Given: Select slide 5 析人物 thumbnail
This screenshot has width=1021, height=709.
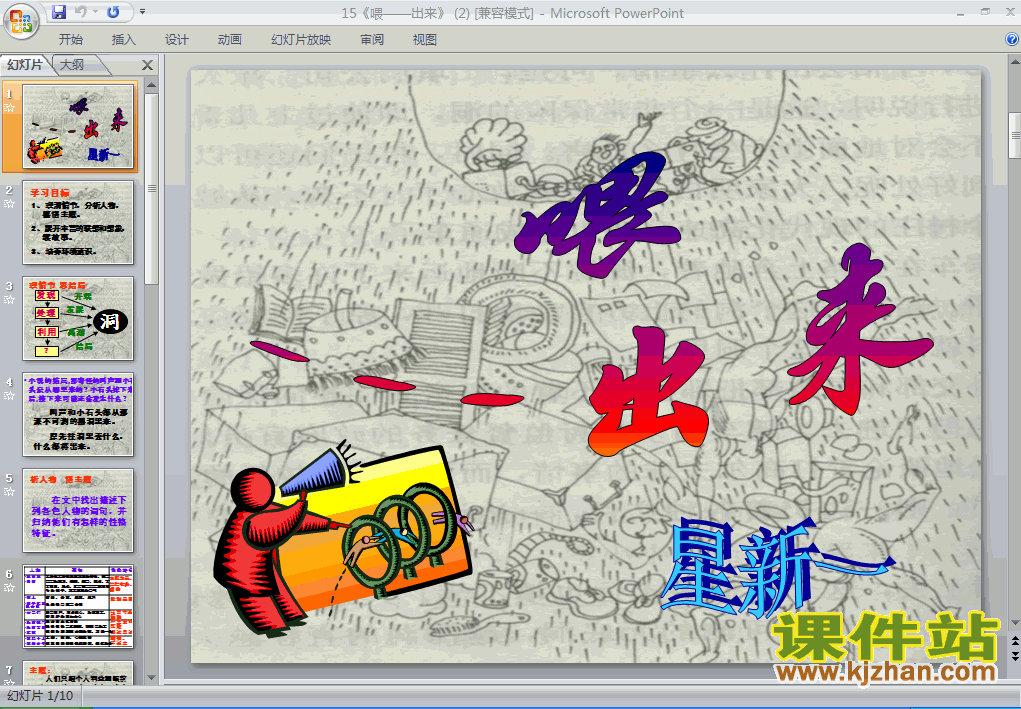Looking at the screenshot, I should (78, 510).
